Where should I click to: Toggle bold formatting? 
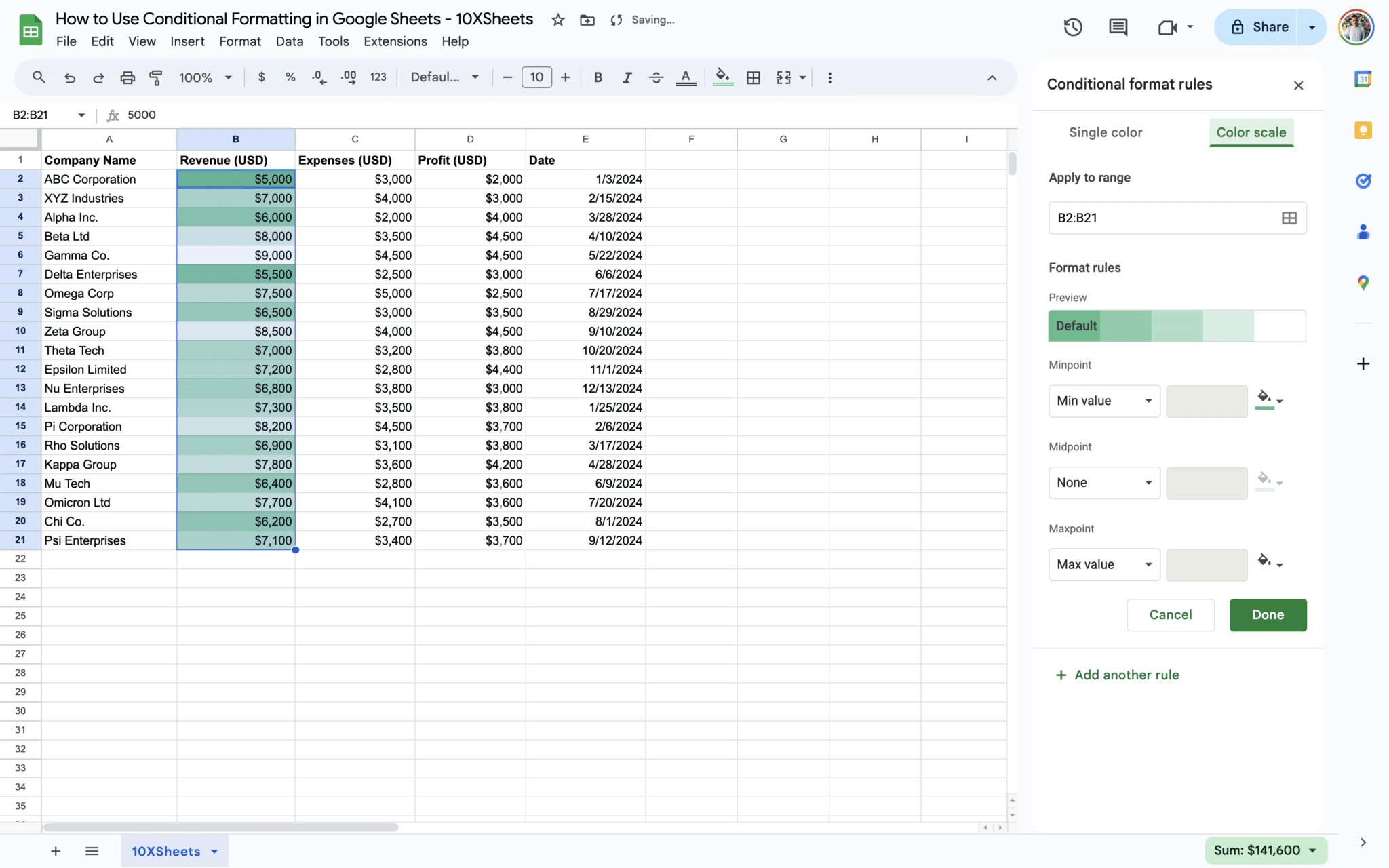(598, 77)
